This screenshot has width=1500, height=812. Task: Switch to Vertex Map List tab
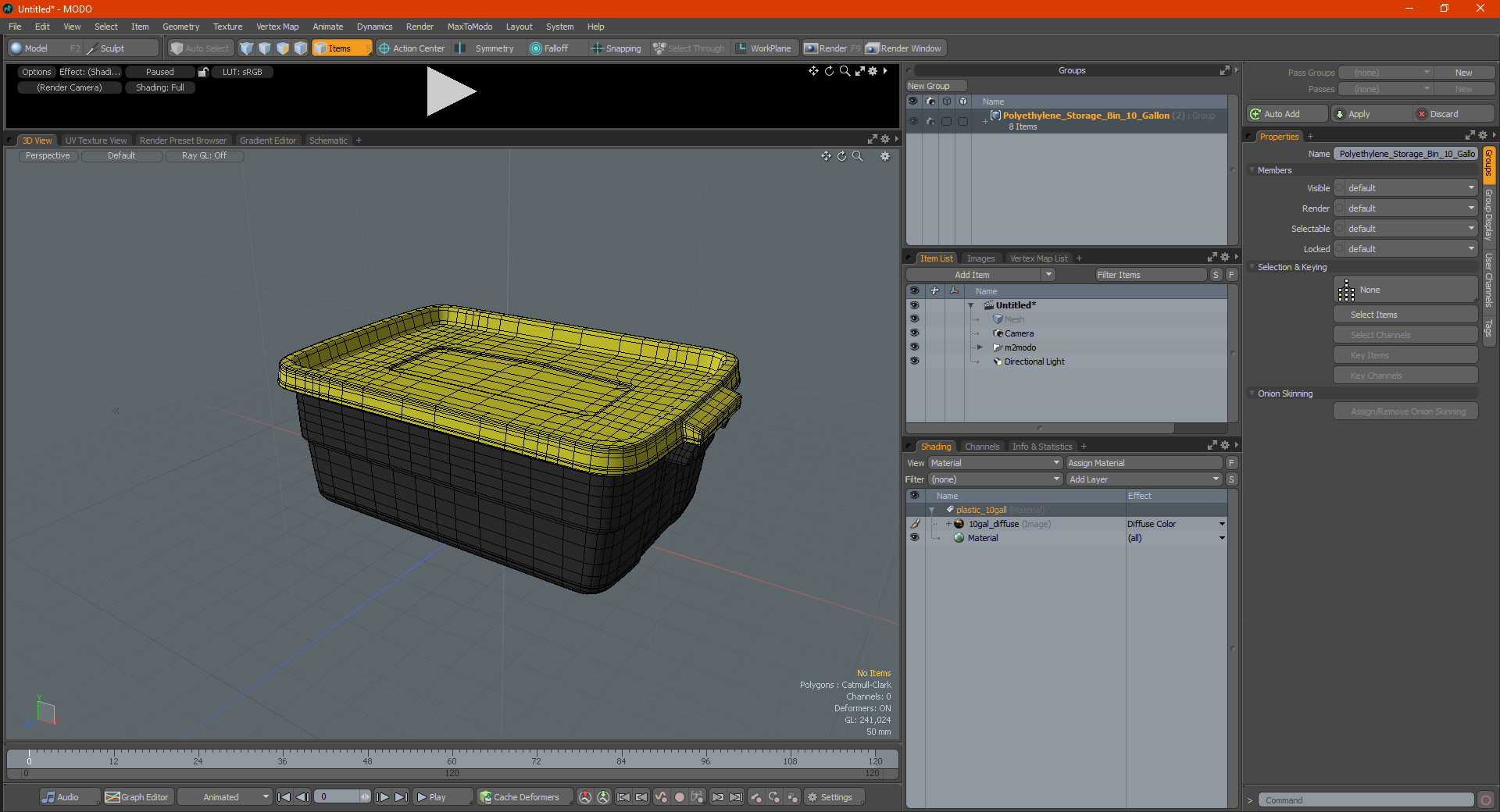point(1038,258)
